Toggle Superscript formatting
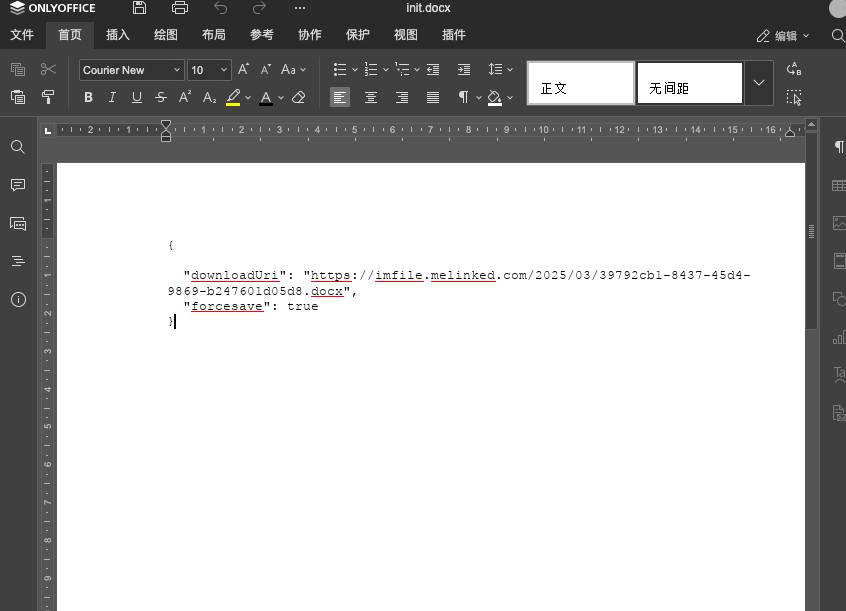This screenshot has width=846, height=611. [x=185, y=97]
